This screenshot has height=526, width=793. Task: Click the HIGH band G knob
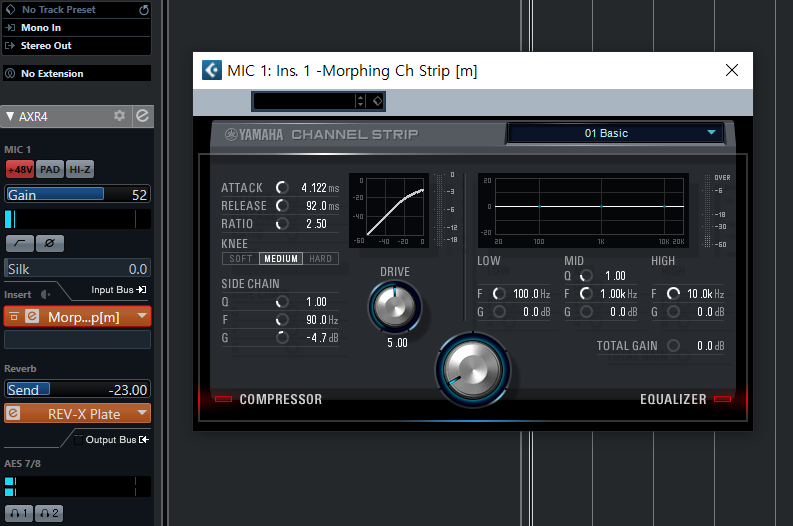point(673,312)
